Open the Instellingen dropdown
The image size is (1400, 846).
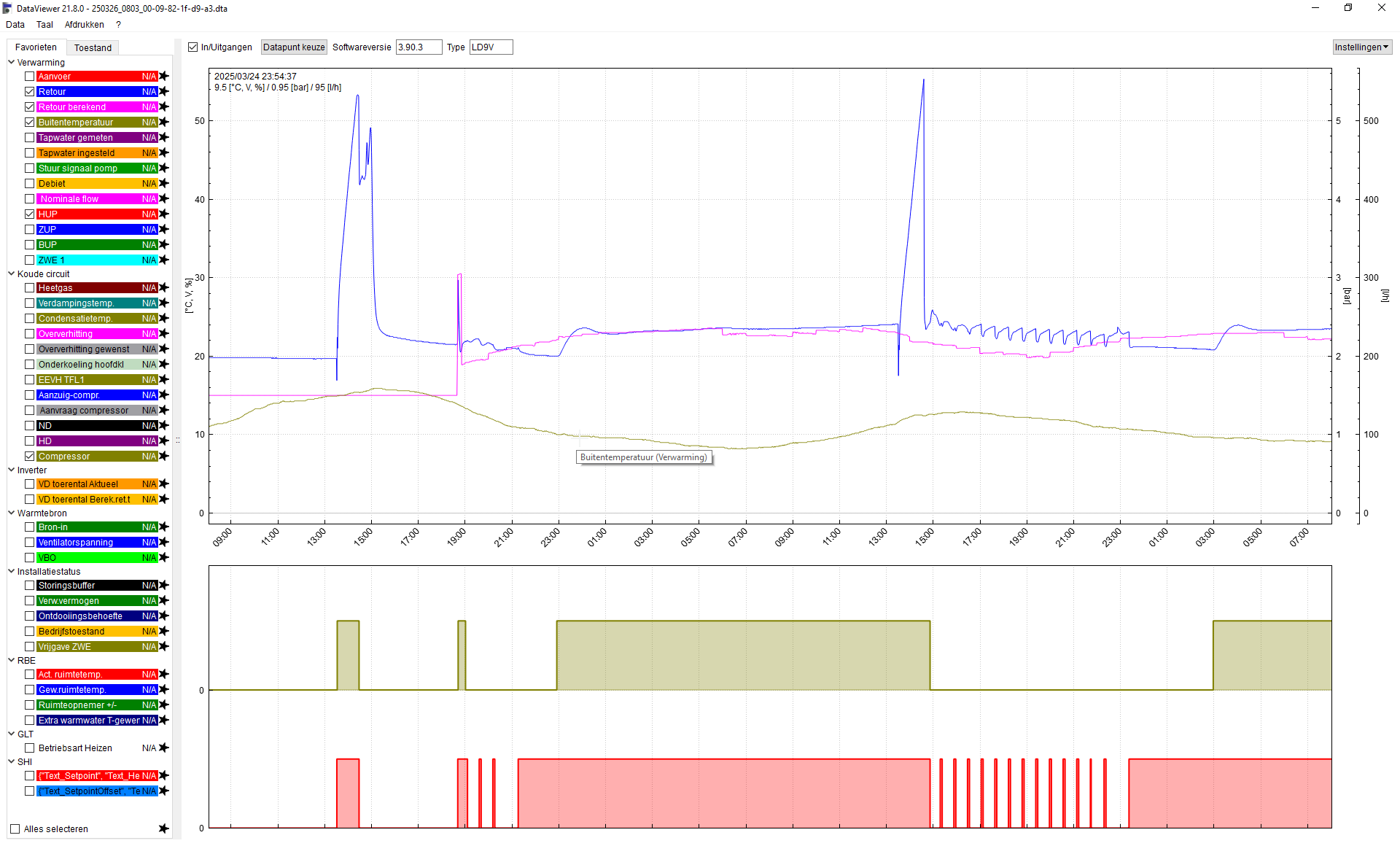click(x=1361, y=47)
